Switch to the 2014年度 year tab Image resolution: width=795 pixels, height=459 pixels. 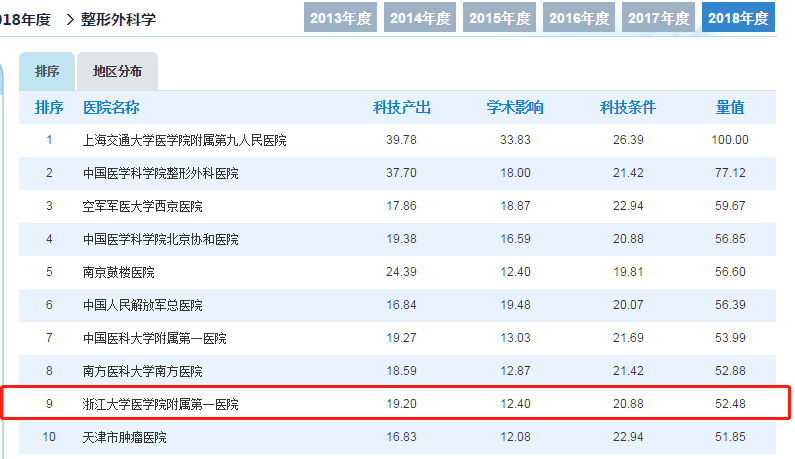(420, 18)
